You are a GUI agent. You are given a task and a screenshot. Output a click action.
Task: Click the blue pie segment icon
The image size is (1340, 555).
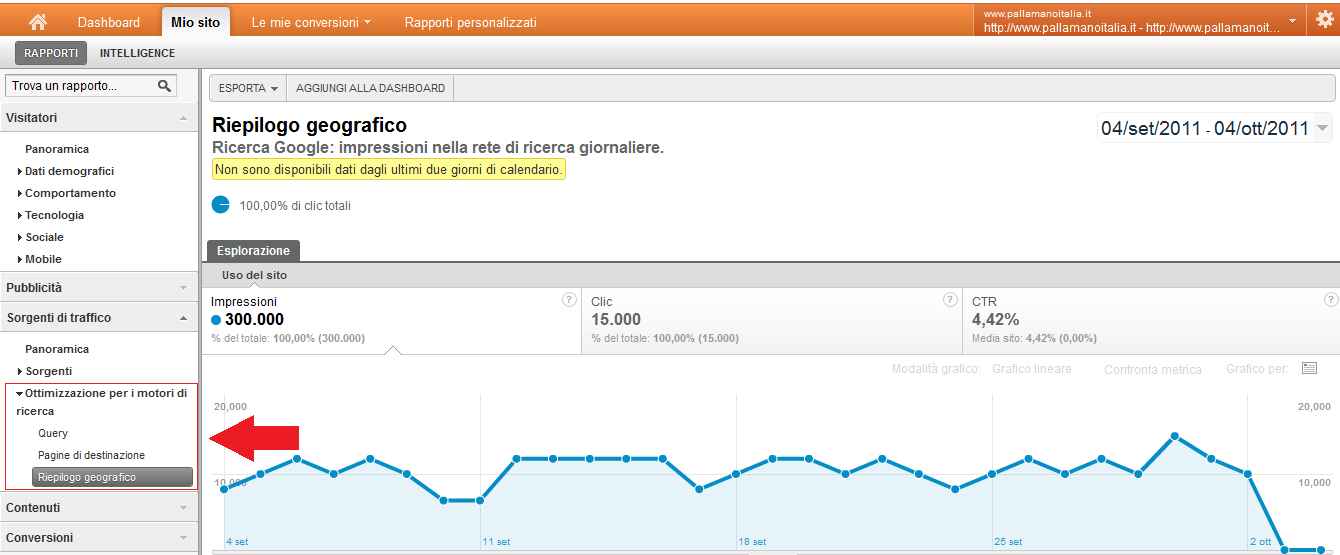click(221, 205)
